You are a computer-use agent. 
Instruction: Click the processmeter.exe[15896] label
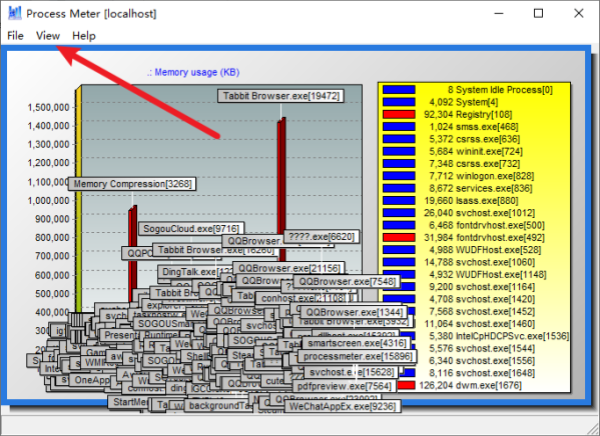point(358,356)
